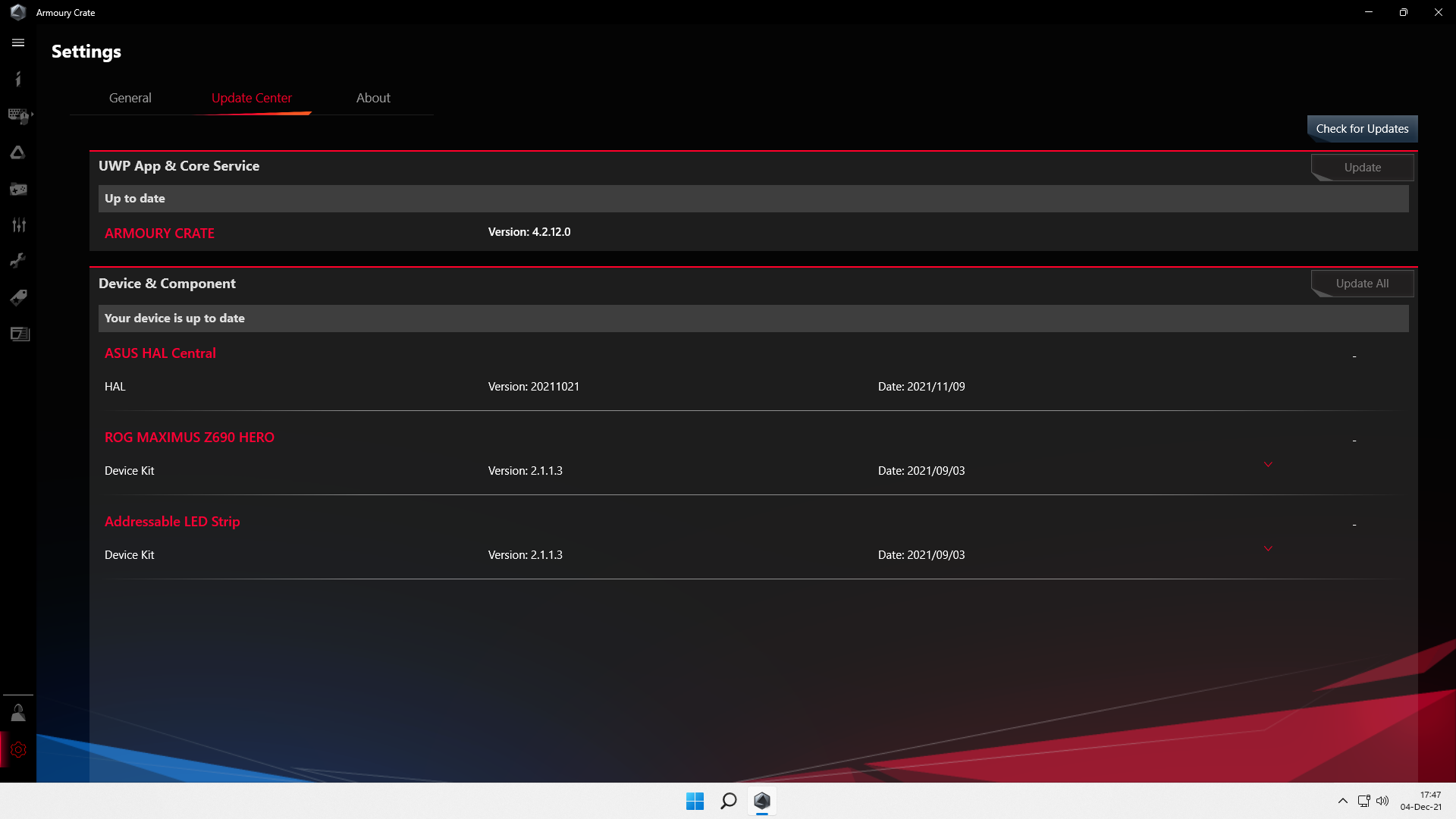The image size is (1456, 819).
Task: Open Tools wrench icon in sidebar
Action: (18, 261)
